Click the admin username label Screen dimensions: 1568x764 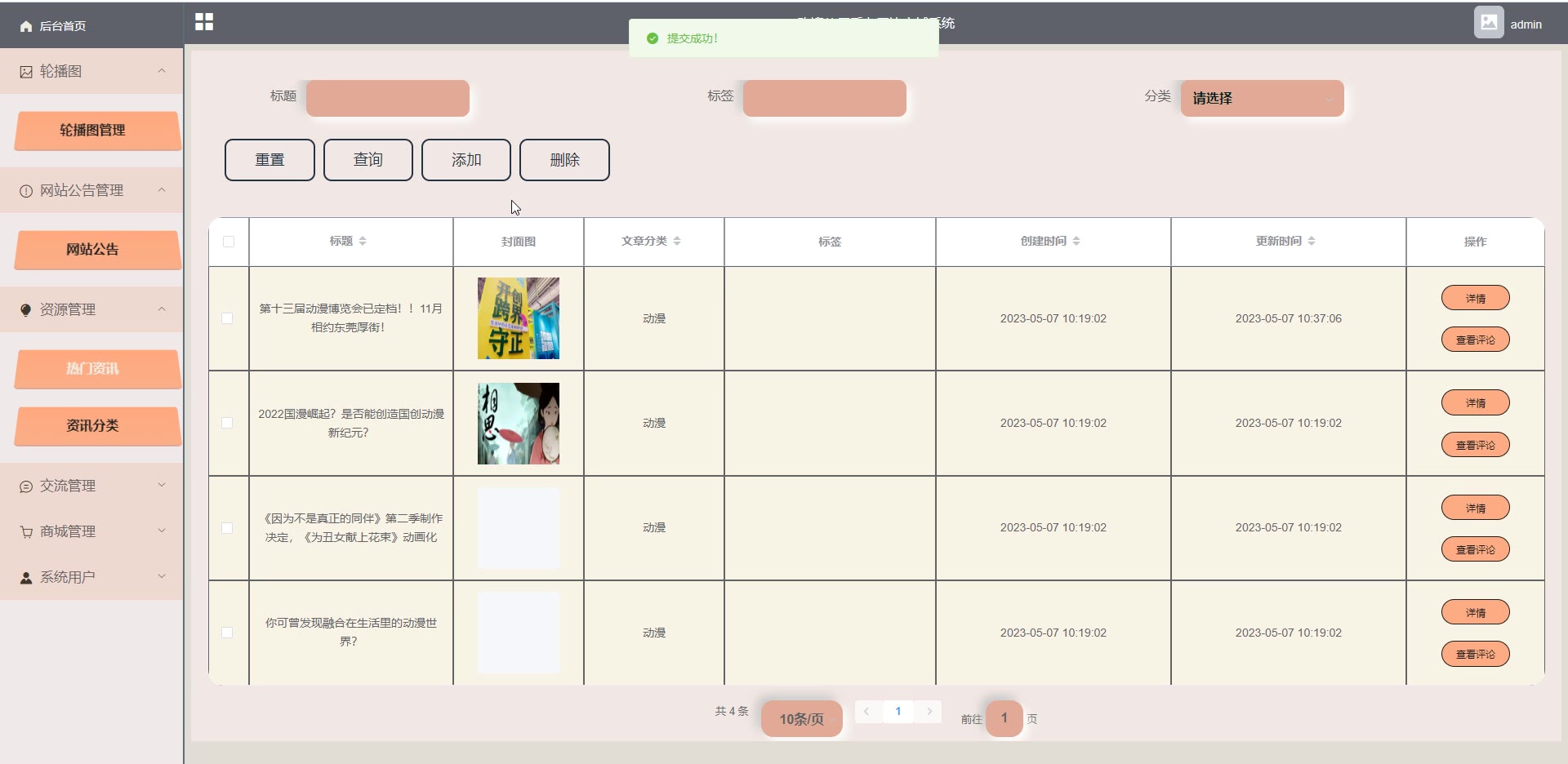[1526, 24]
